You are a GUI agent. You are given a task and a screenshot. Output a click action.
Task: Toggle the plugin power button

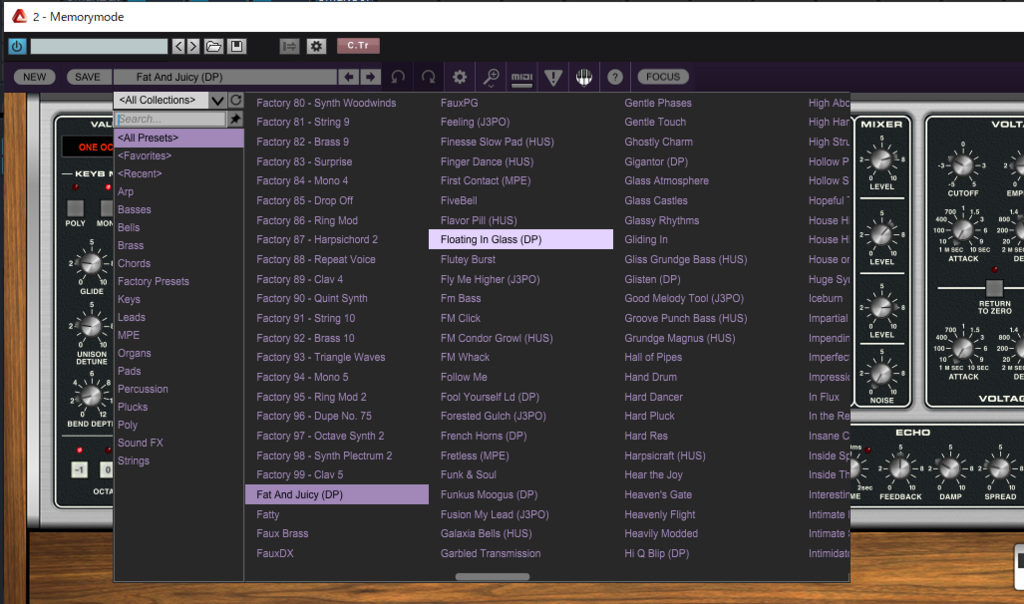(x=16, y=46)
